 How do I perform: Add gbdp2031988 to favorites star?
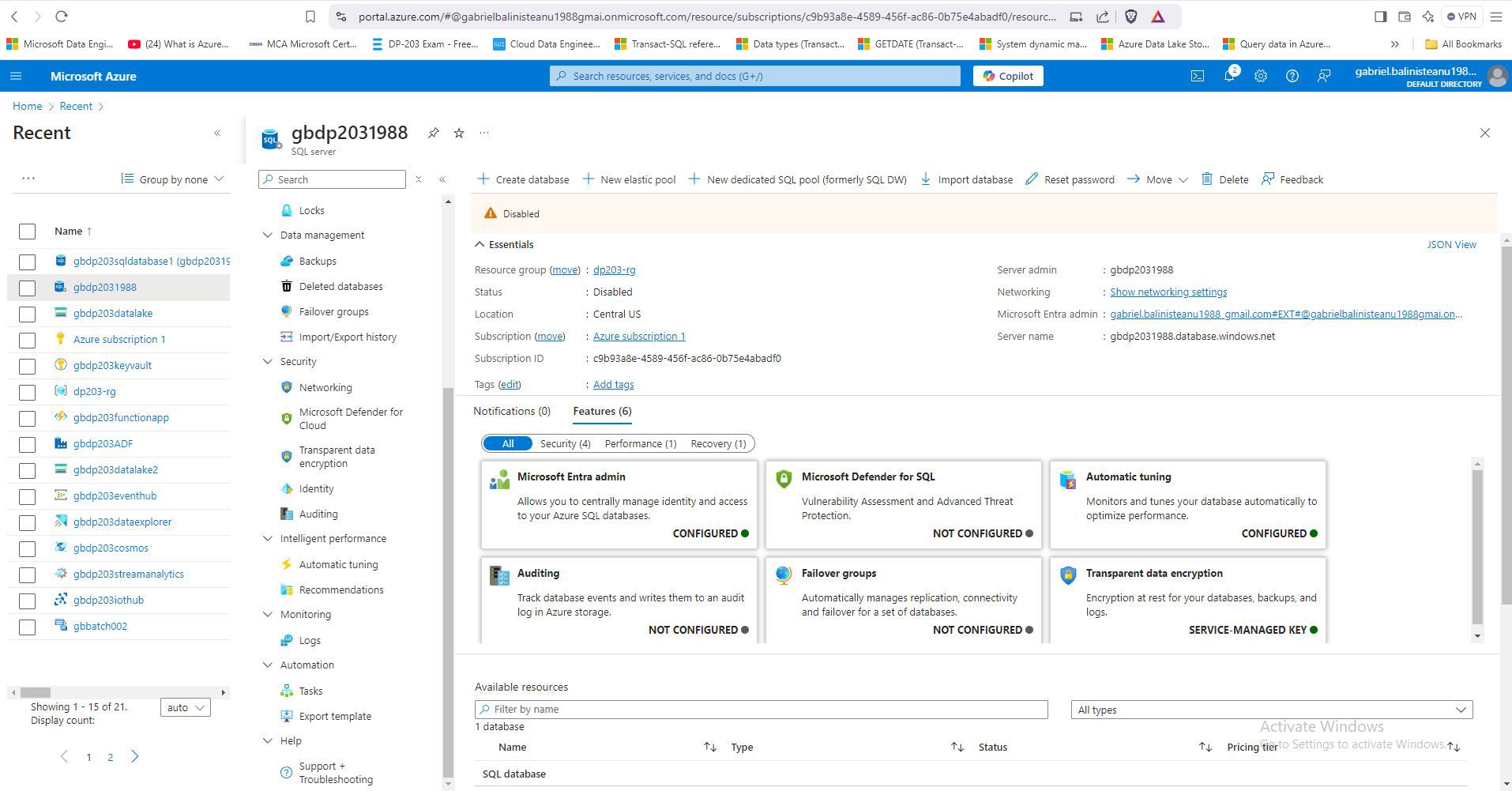point(459,133)
